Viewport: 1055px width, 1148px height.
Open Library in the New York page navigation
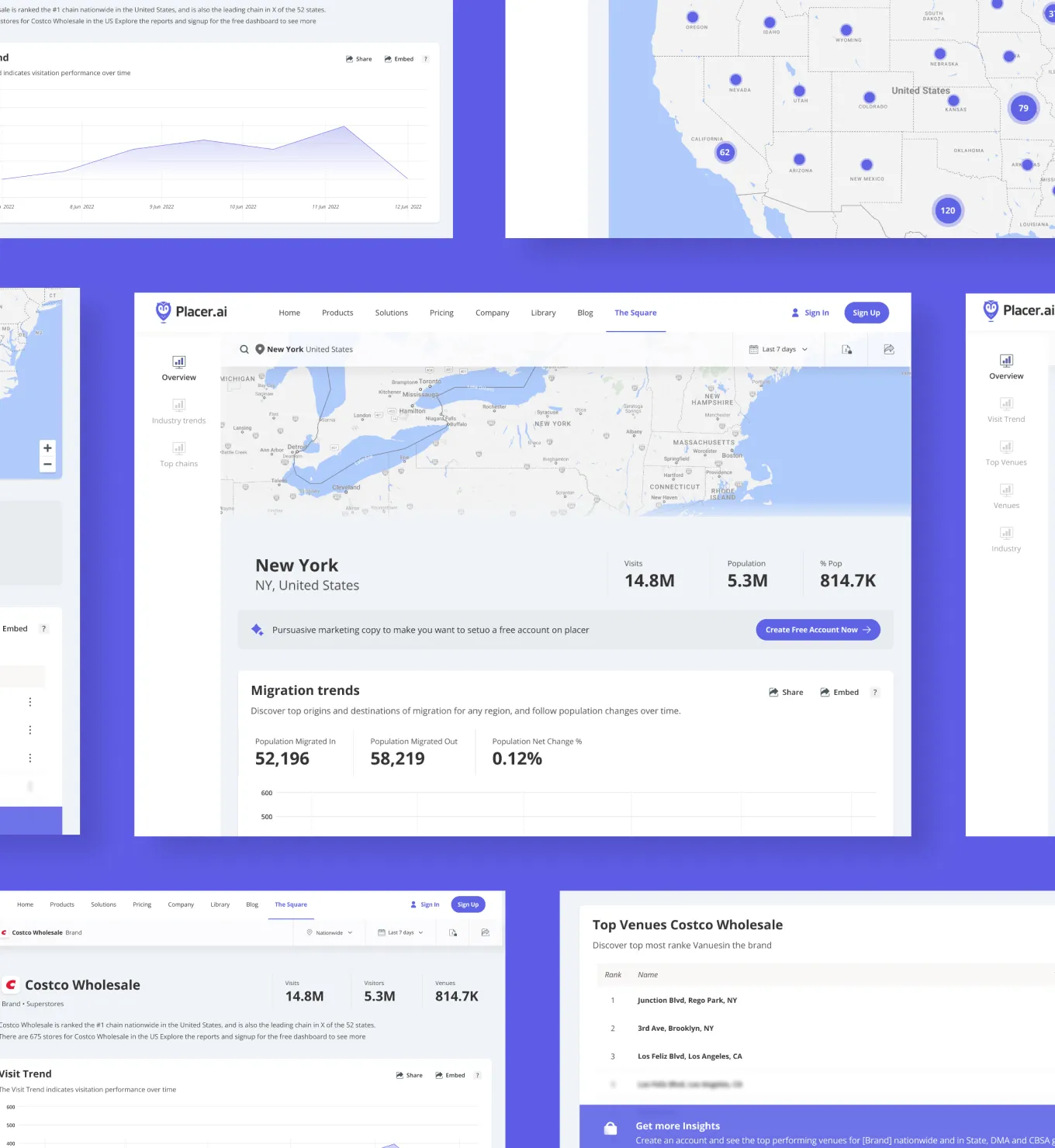544,313
